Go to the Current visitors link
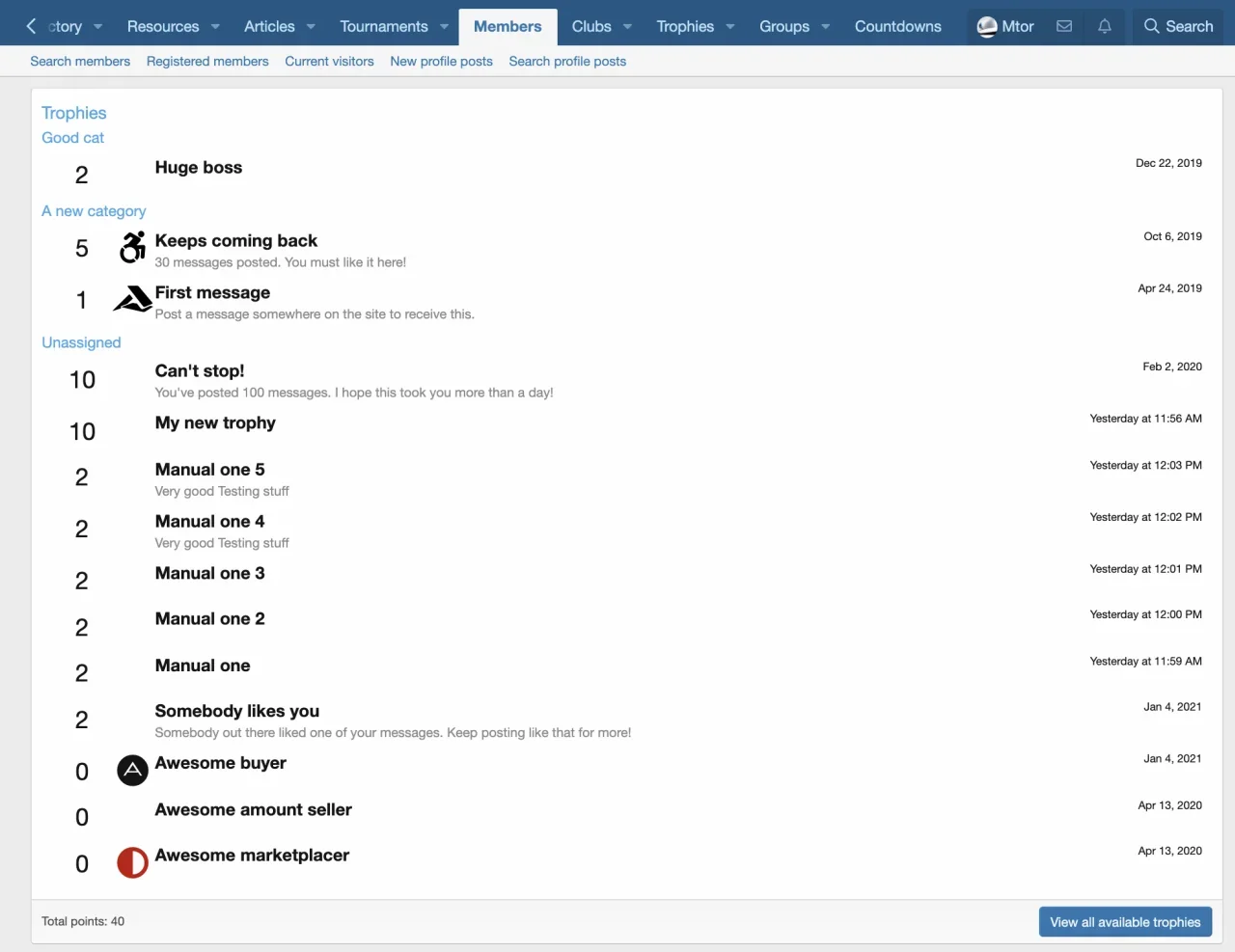Image resolution: width=1235 pixels, height=952 pixels. pyautogui.click(x=329, y=61)
